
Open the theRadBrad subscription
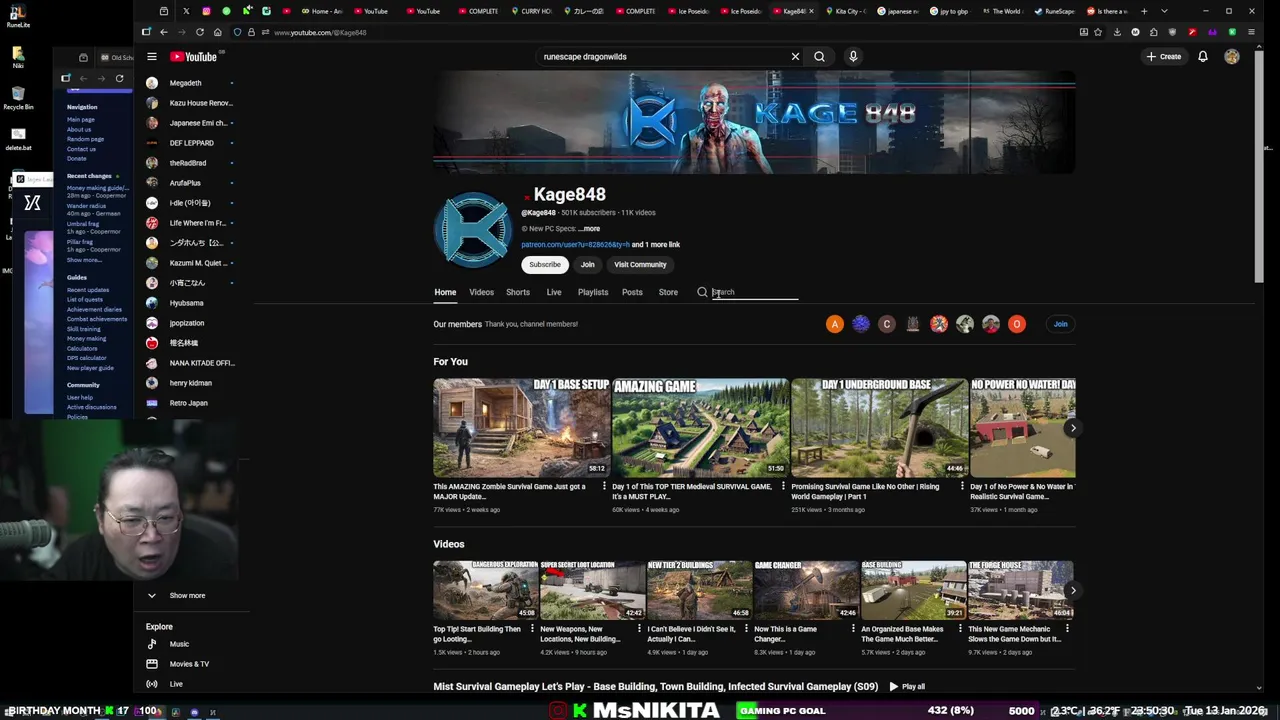tap(190, 163)
